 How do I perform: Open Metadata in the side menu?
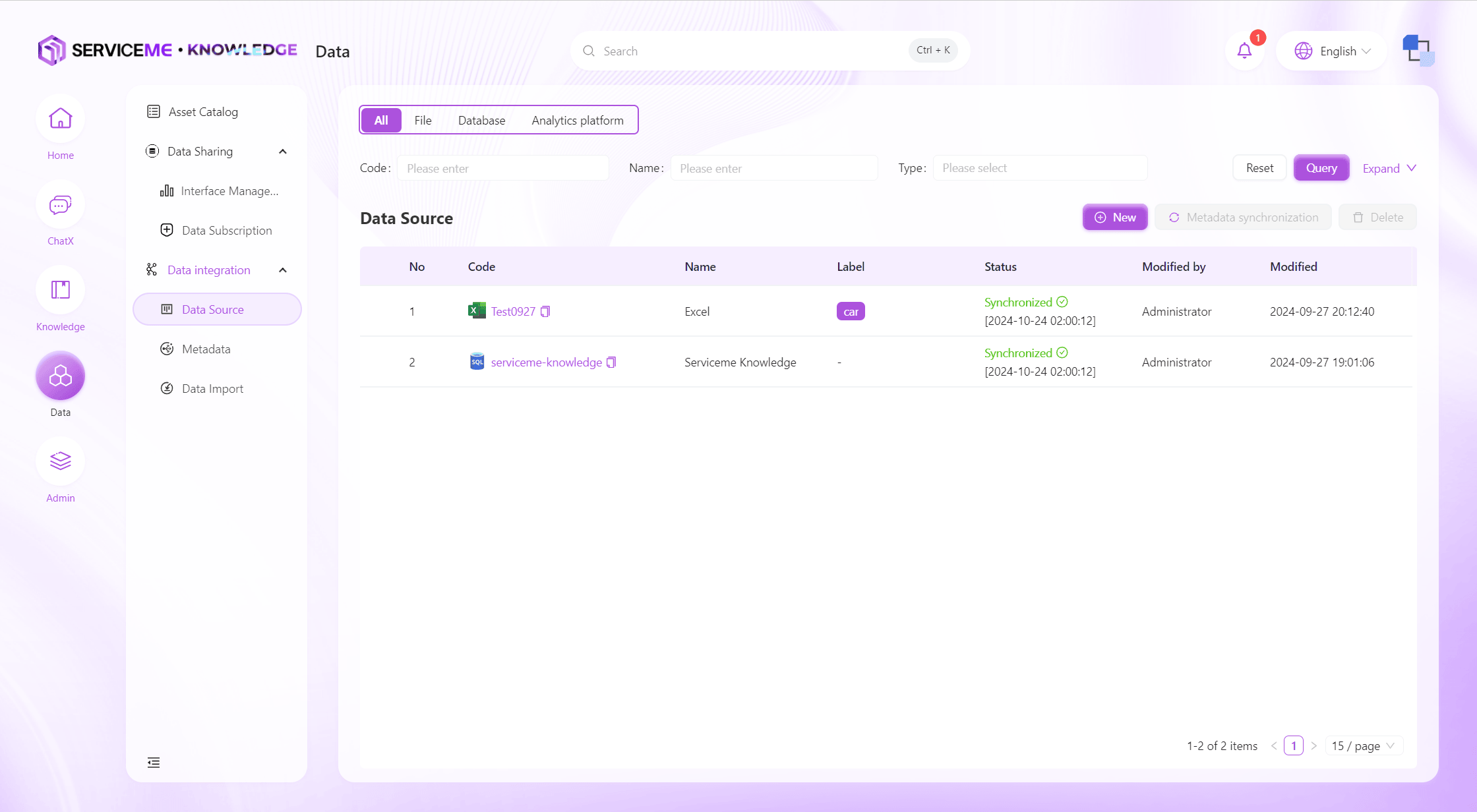tap(206, 349)
